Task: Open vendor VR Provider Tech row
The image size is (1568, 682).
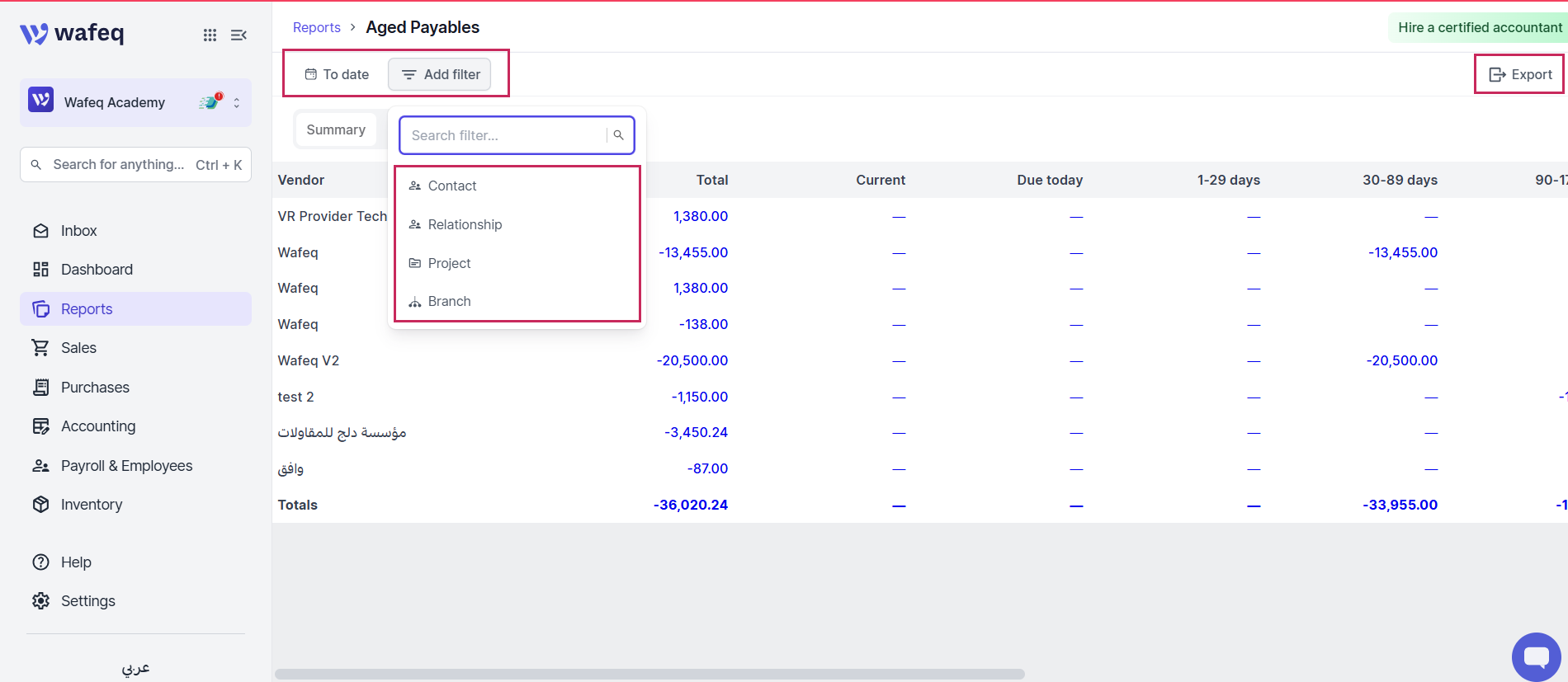Action: [333, 216]
